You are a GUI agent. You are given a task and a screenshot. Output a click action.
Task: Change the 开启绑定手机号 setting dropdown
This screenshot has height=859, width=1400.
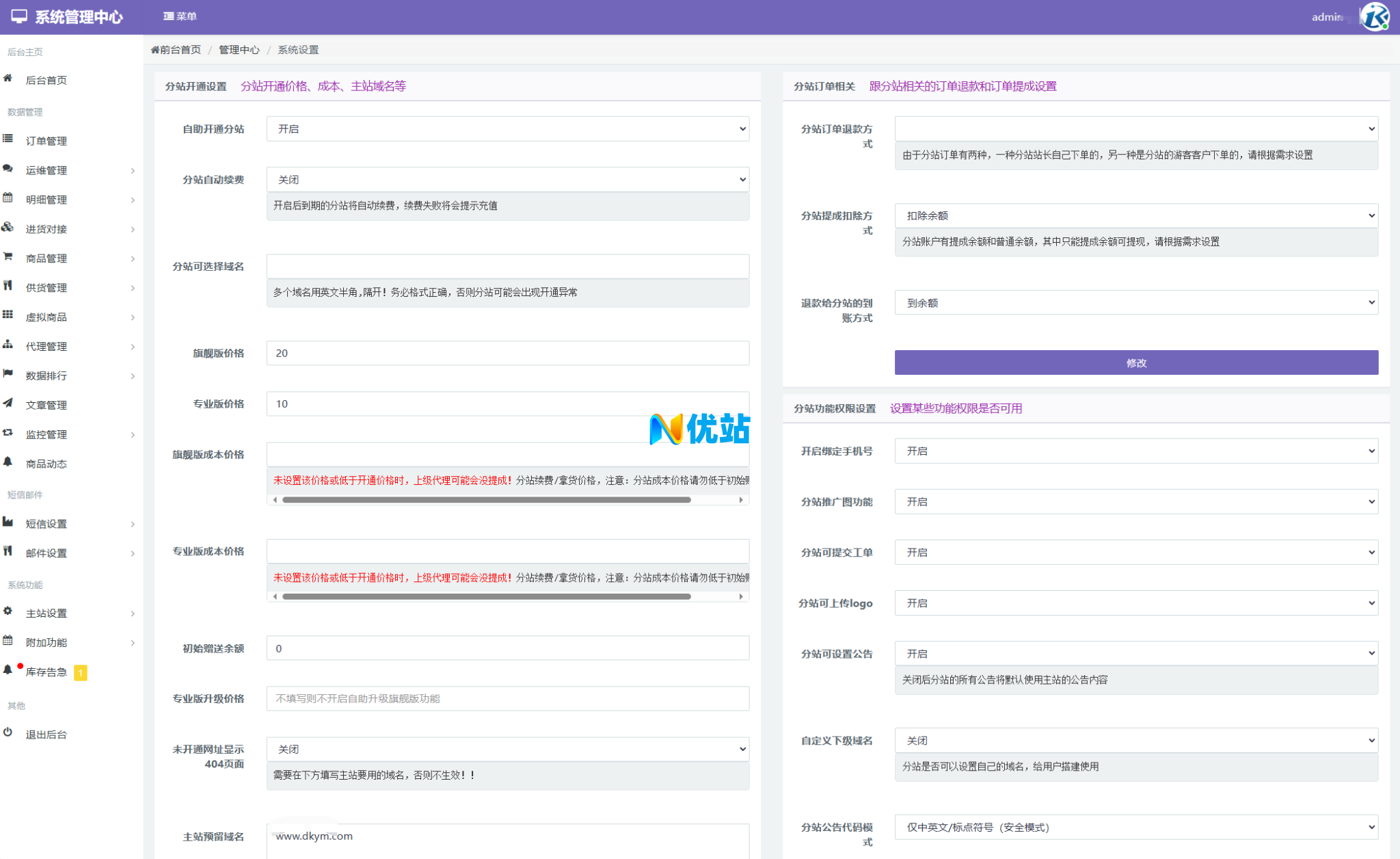pos(1135,451)
